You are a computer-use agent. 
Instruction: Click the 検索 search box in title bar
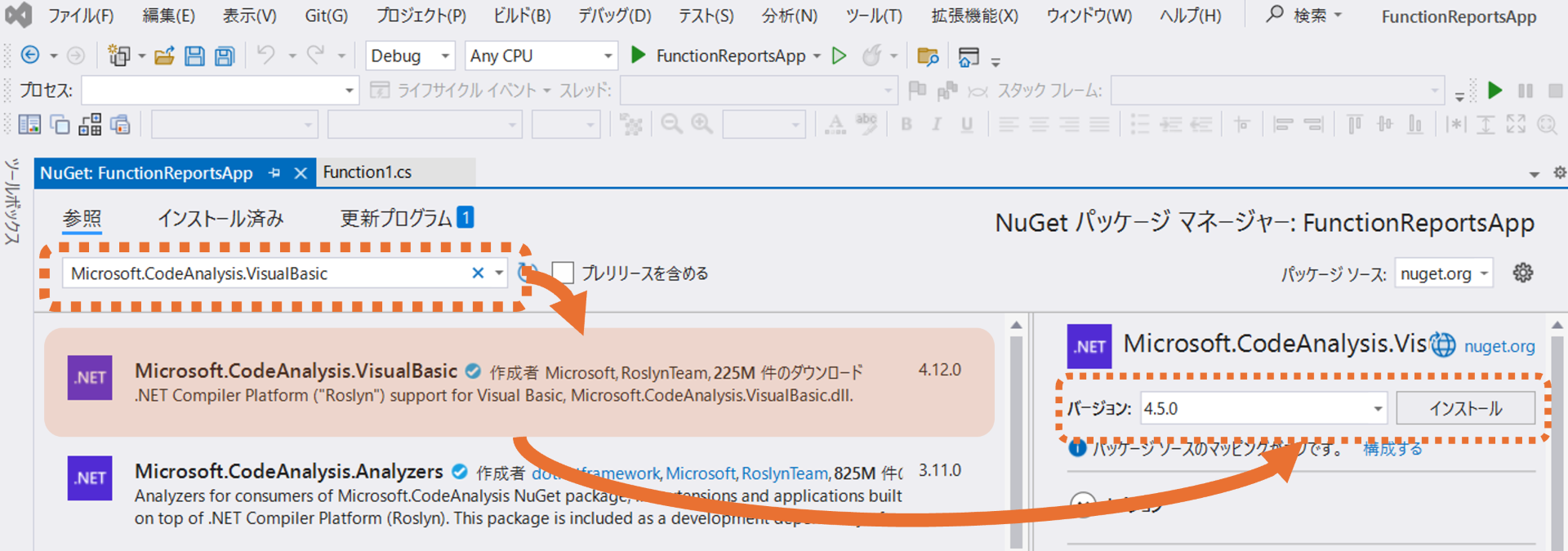pos(1303,16)
